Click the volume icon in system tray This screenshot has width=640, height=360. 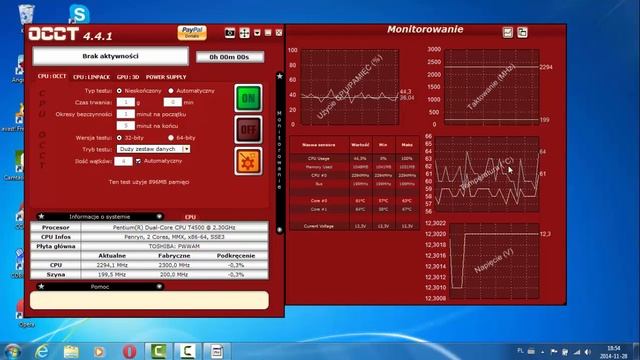[588, 351]
